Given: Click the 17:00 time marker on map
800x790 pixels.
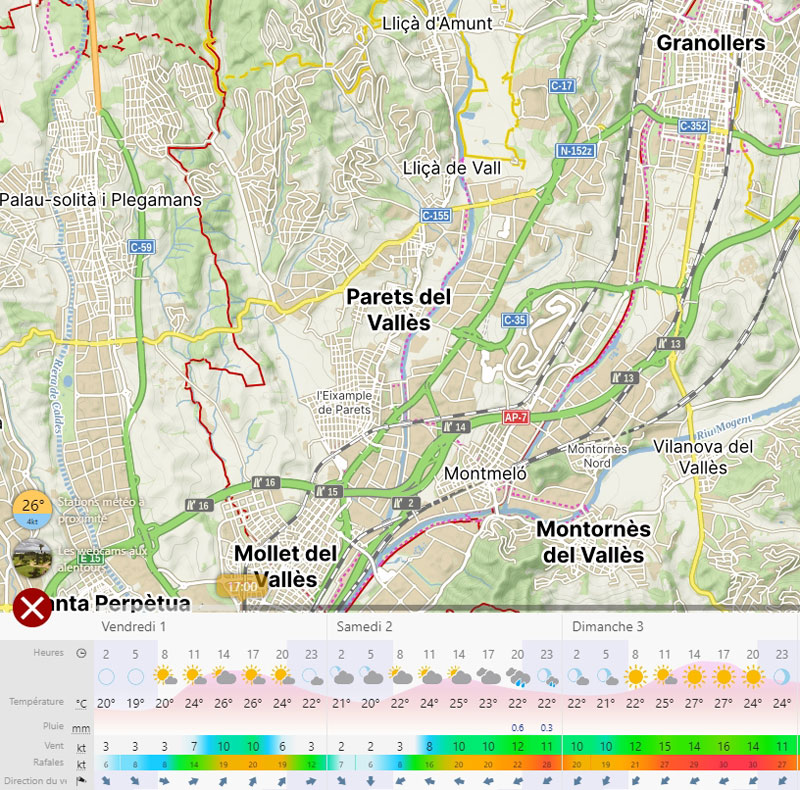Looking at the screenshot, I should pos(241,586).
